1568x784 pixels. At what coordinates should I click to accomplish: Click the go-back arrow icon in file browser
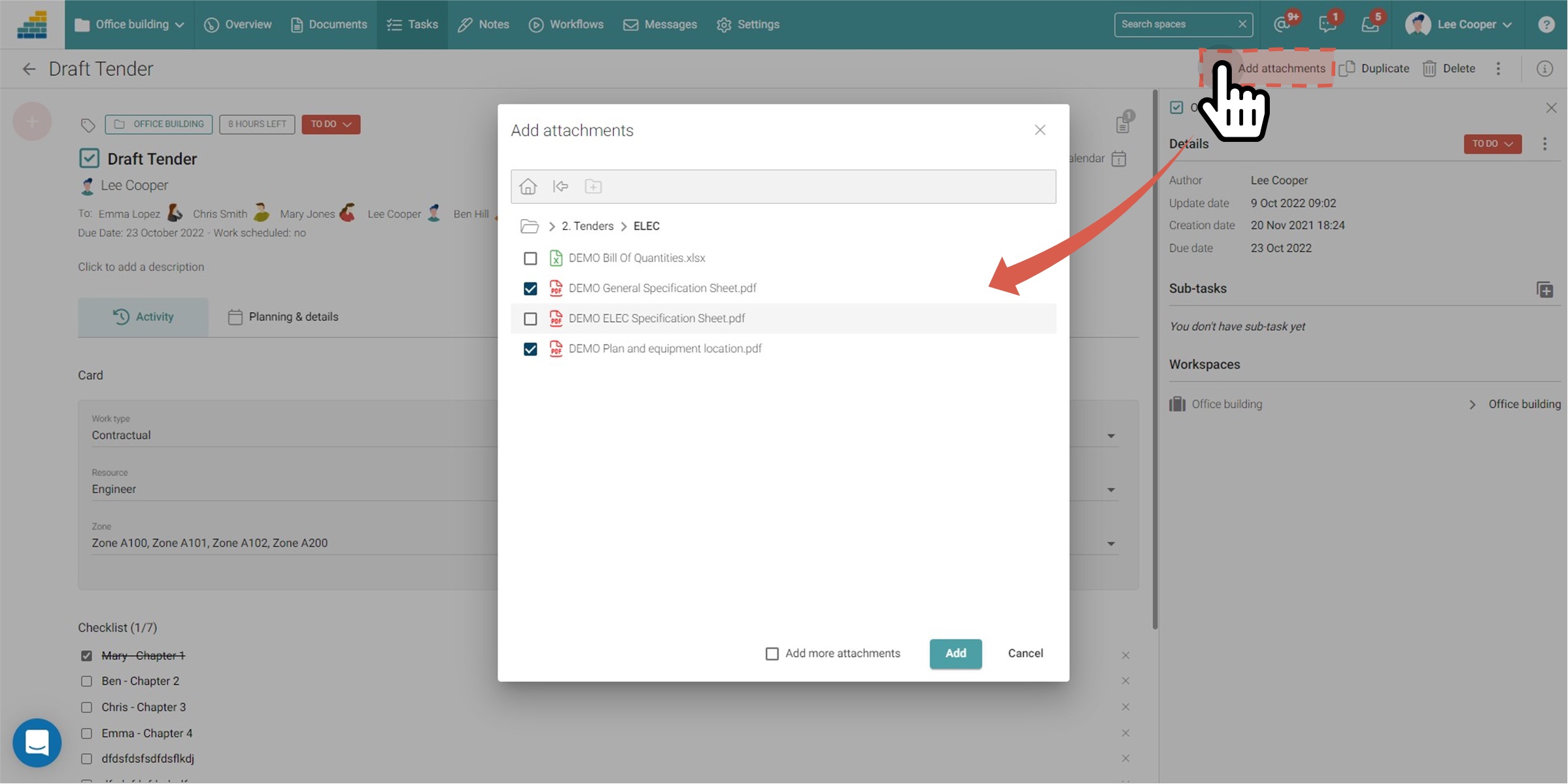point(560,186)
